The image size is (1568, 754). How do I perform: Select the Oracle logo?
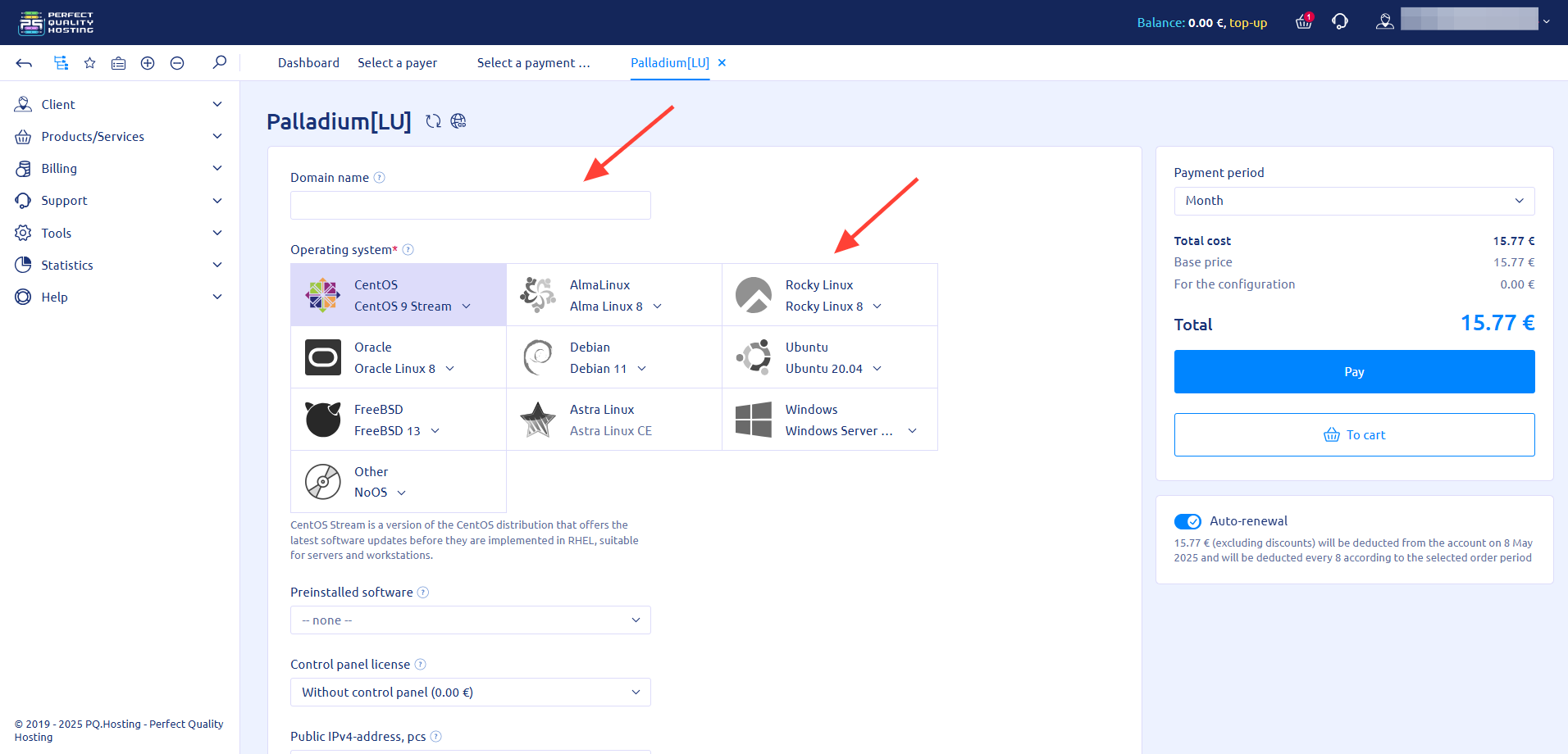[x=323, y=357]
